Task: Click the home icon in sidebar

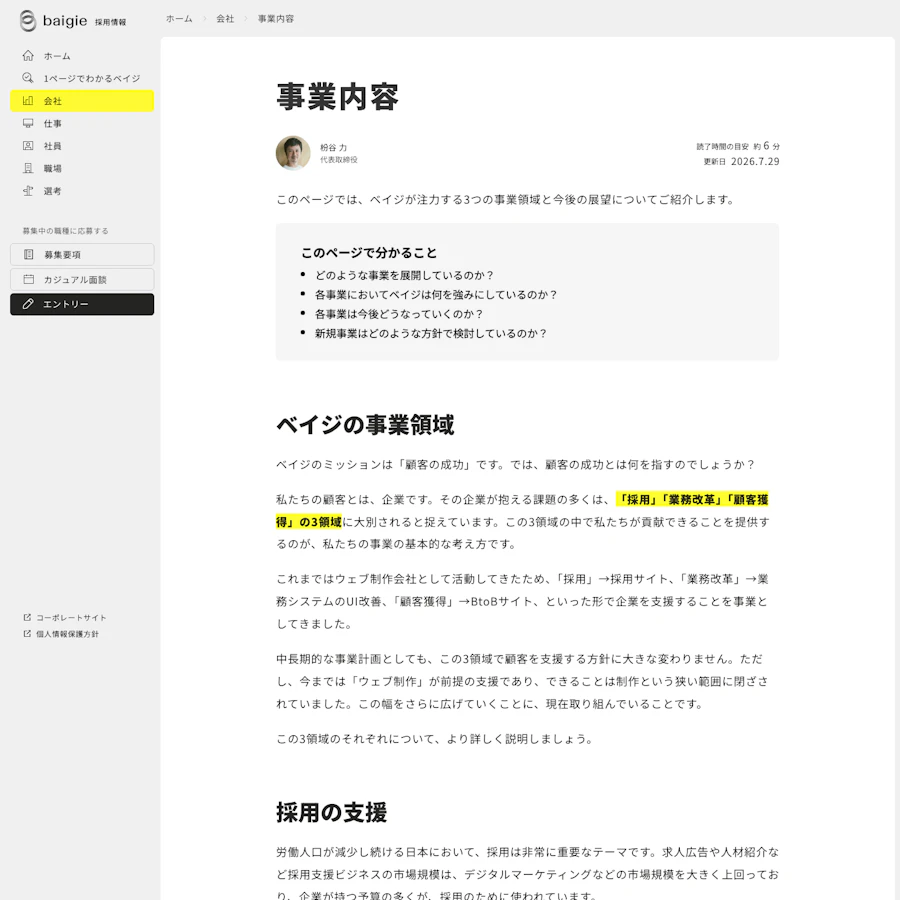Action: point(28,56)
